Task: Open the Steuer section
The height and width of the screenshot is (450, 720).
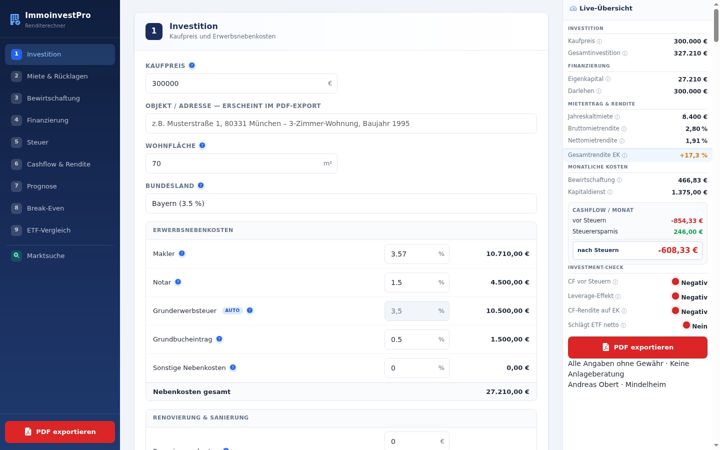Action: (x=60, y=142)
